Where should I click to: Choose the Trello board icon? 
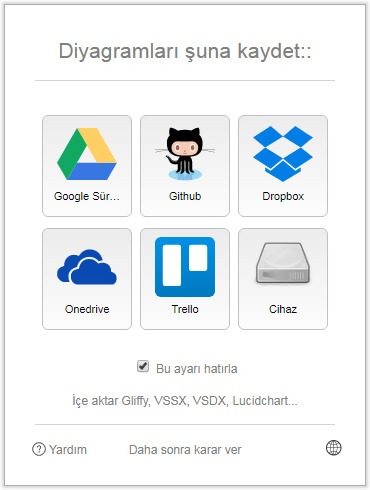click(x=185, y=267)
